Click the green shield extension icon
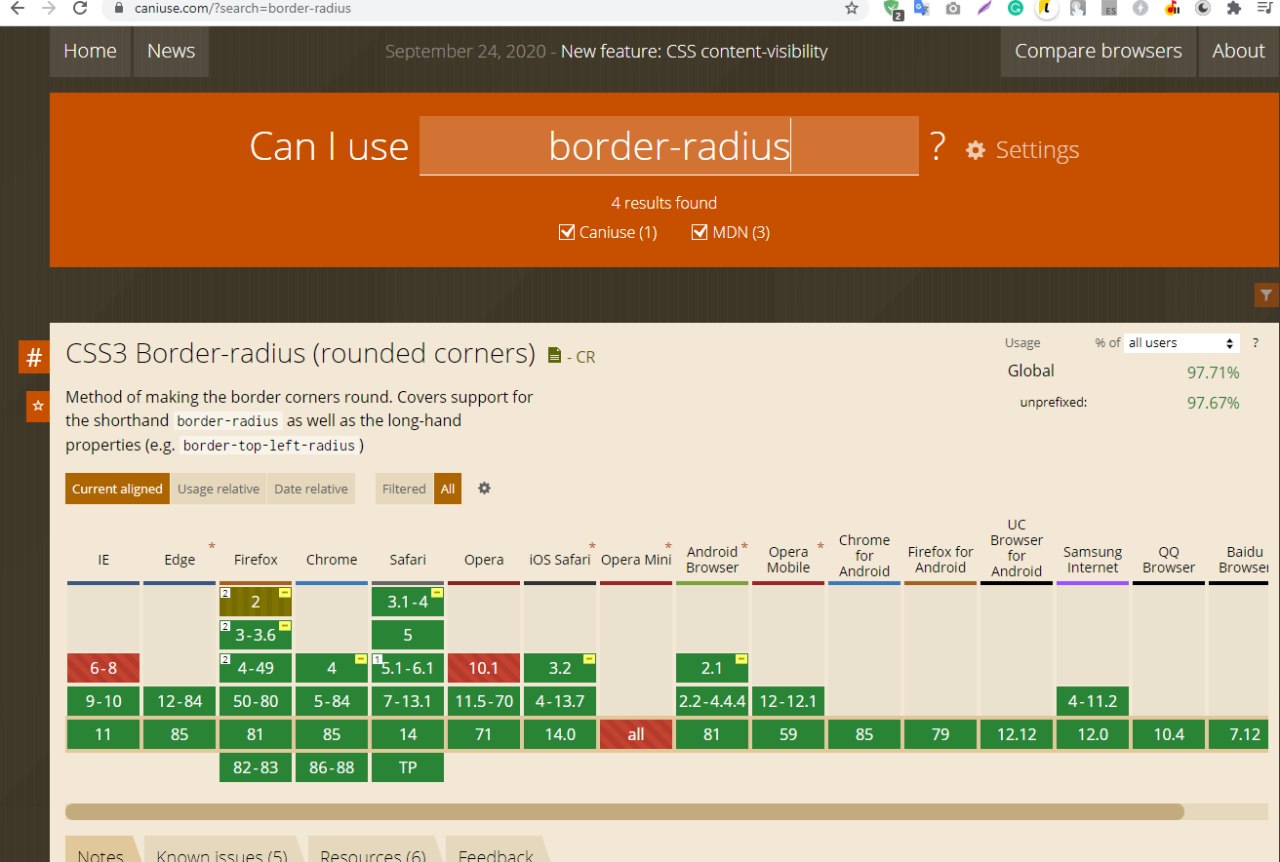 (x=892, y=8)
